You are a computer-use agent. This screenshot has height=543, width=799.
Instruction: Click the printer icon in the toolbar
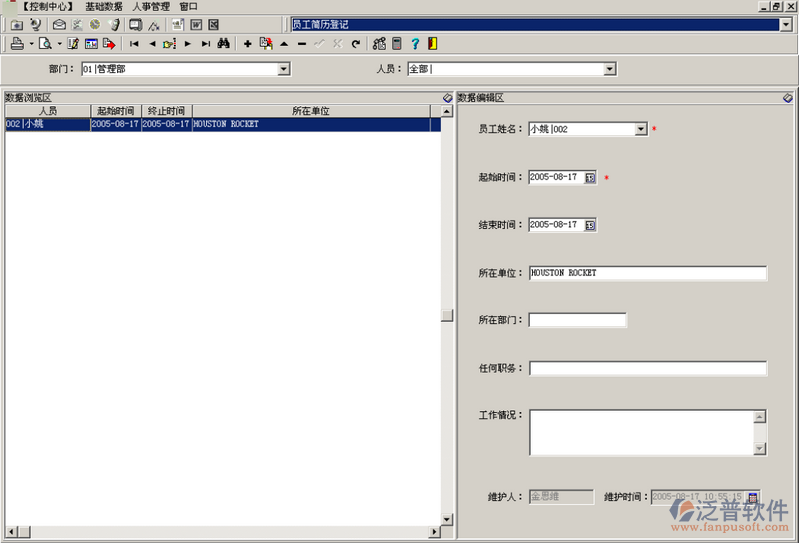pos(17,44)
